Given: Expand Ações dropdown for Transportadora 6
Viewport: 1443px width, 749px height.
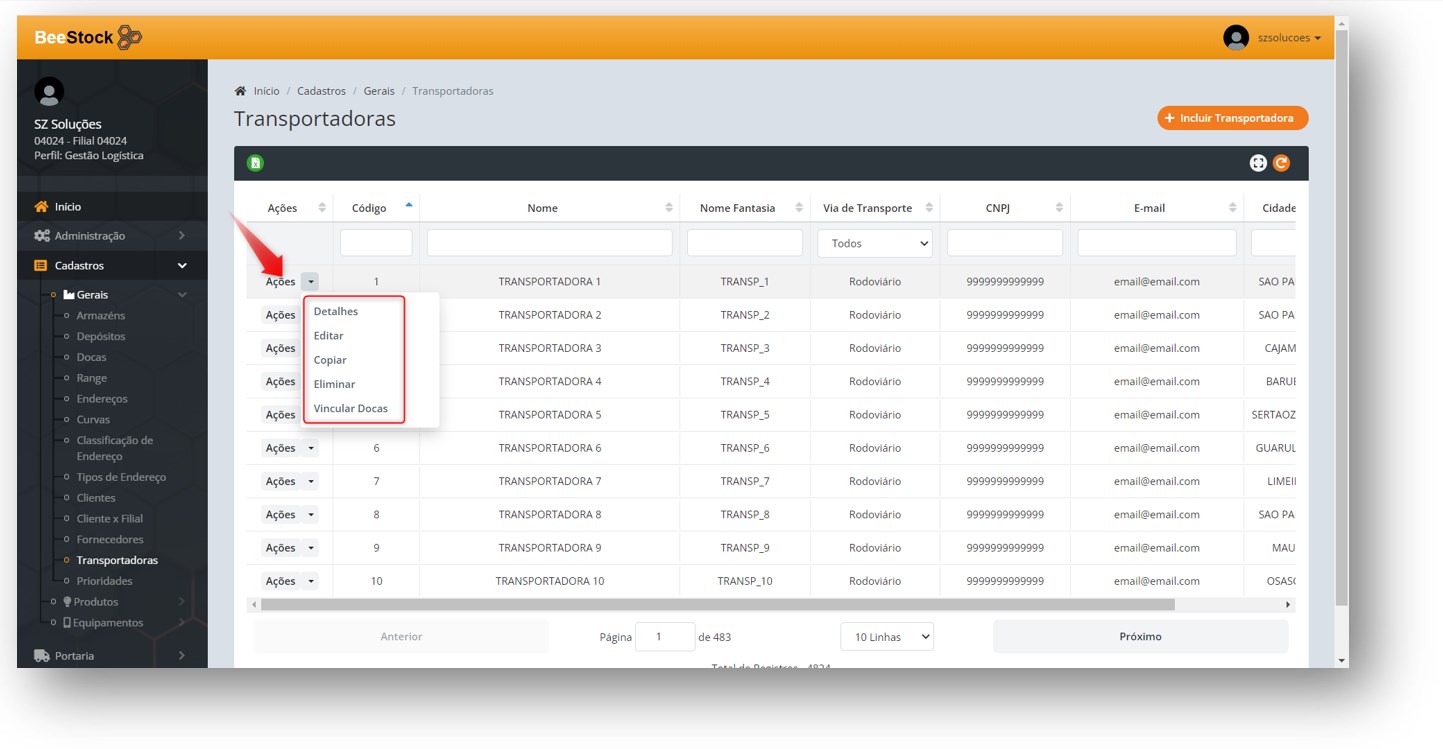Looking at the screenshot, I should [x=311, y=448].
